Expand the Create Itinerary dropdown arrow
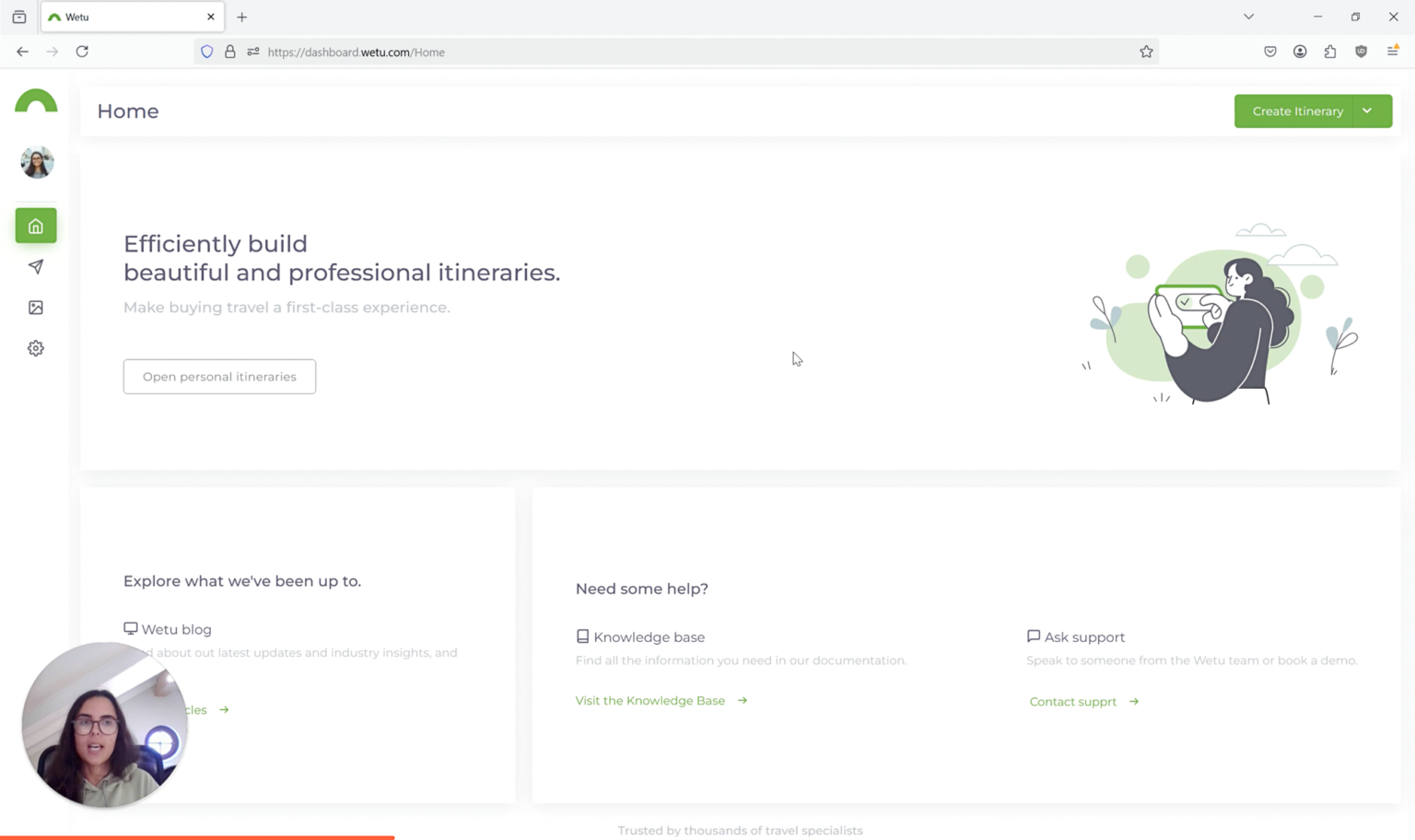Image resolution: width=1415 pixels, height=840 pixels. pyautogui.click(x=1368, y=111)
